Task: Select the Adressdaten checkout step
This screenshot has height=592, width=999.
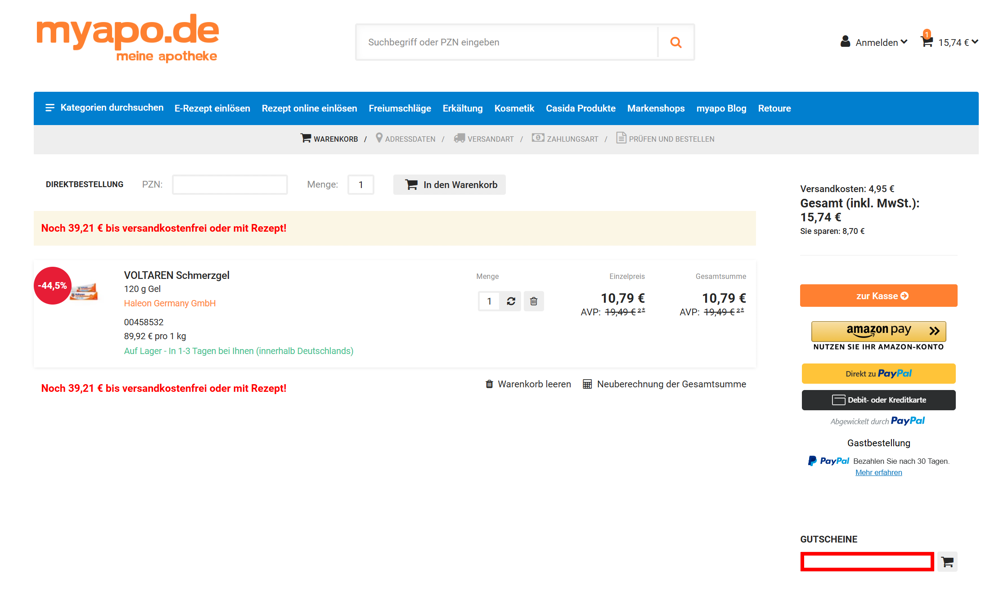Action: coord(405,138)
